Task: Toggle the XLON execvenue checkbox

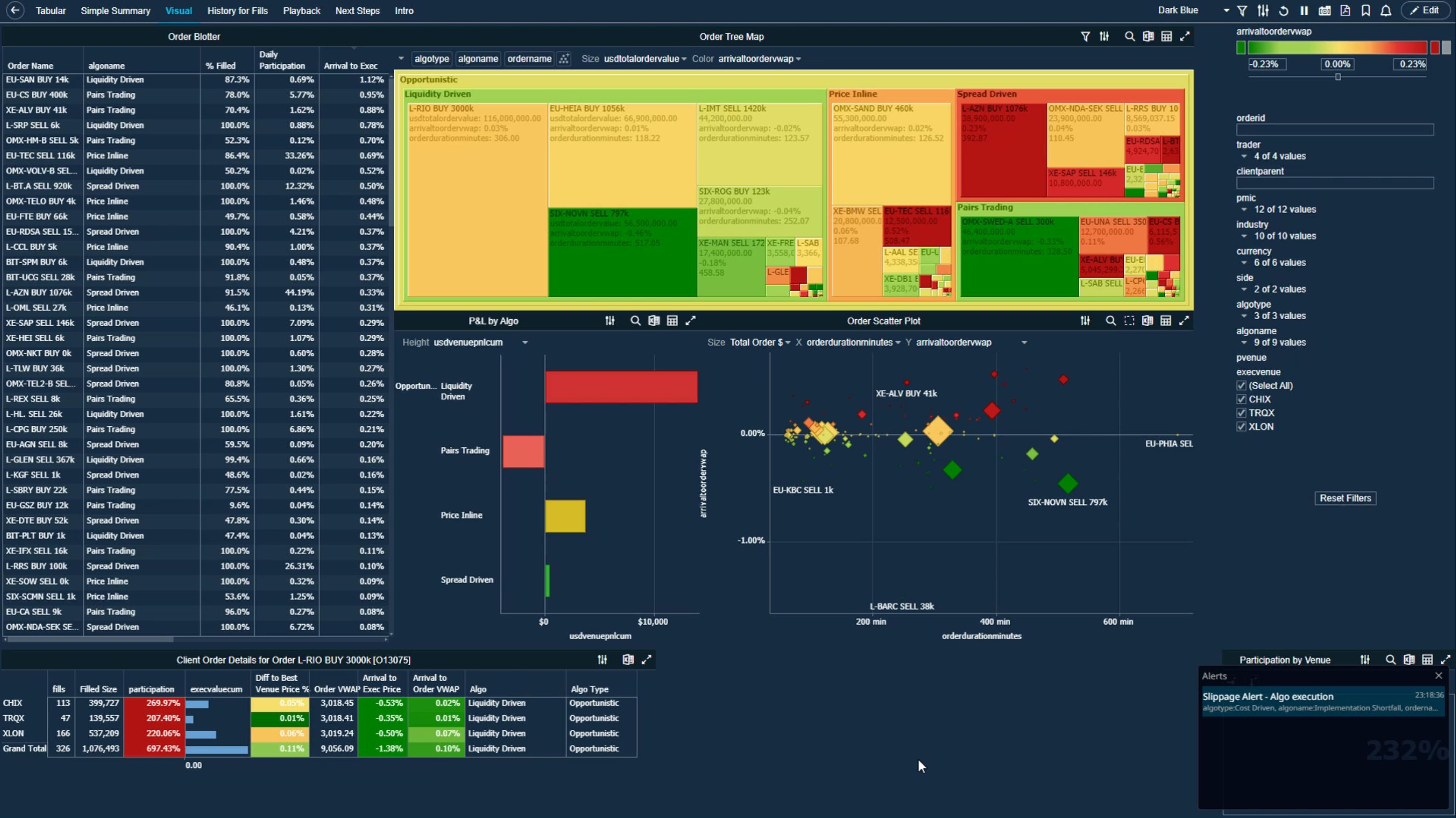Action: click(1241, 427)
